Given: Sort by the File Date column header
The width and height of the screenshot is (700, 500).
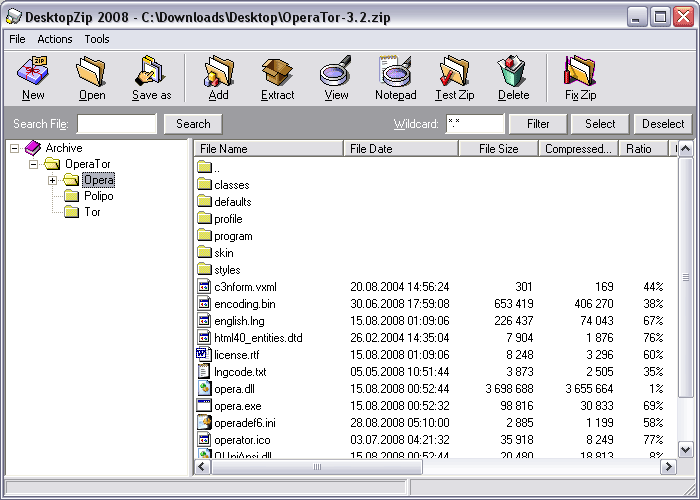Looking at the screenshot, I should (x=401, y=149).
